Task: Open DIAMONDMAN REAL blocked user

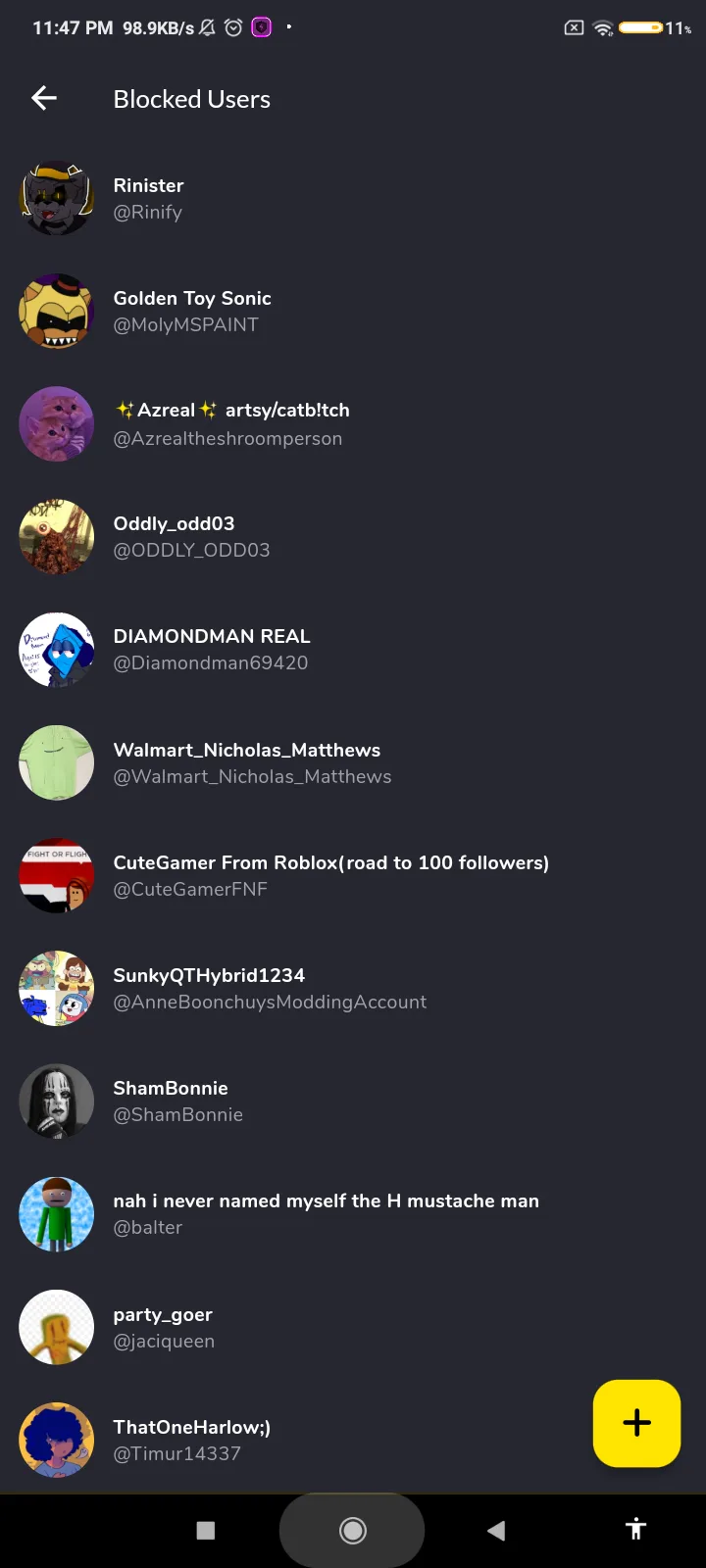Action: click(353, 650)
